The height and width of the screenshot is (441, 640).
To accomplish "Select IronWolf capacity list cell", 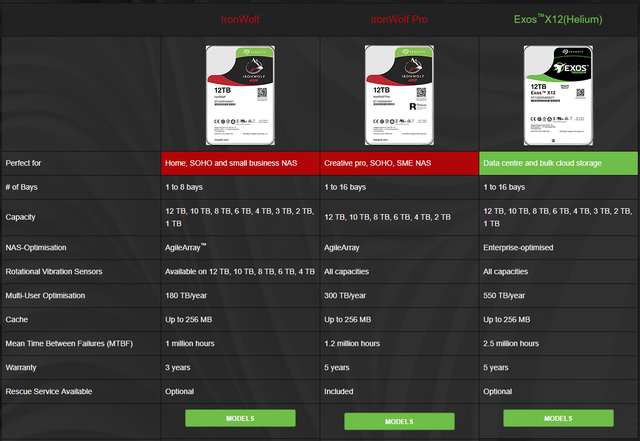I will [240, 217].
